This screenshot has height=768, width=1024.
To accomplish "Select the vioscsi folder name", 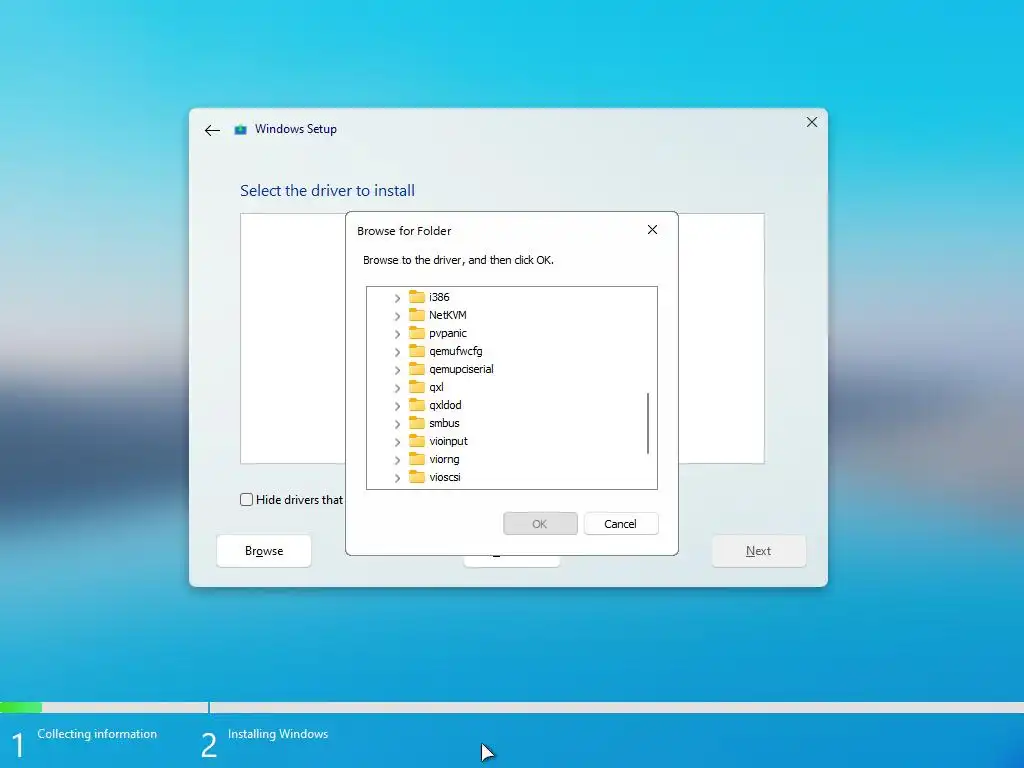I will click(445, 477).
